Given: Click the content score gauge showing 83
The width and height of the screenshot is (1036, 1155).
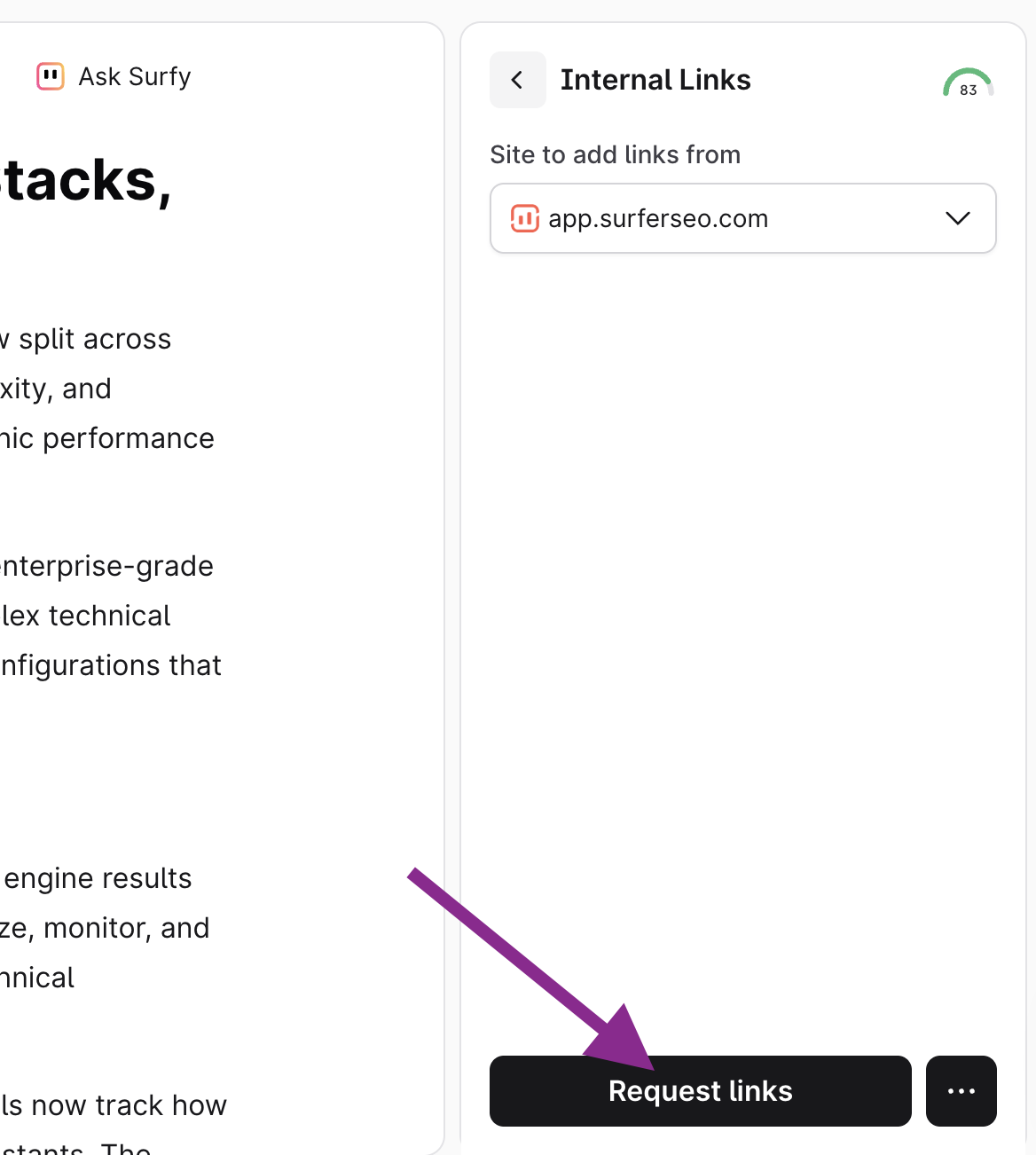Looking at the screenshot, I should point(968,83).
